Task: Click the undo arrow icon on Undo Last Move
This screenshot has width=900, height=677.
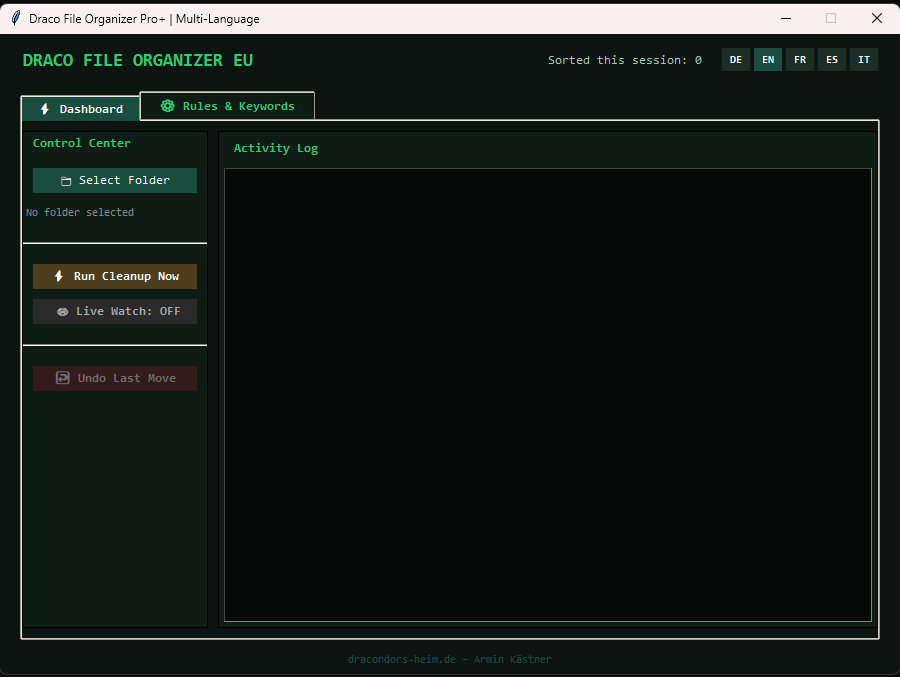Action: click(x=63, y=378)
